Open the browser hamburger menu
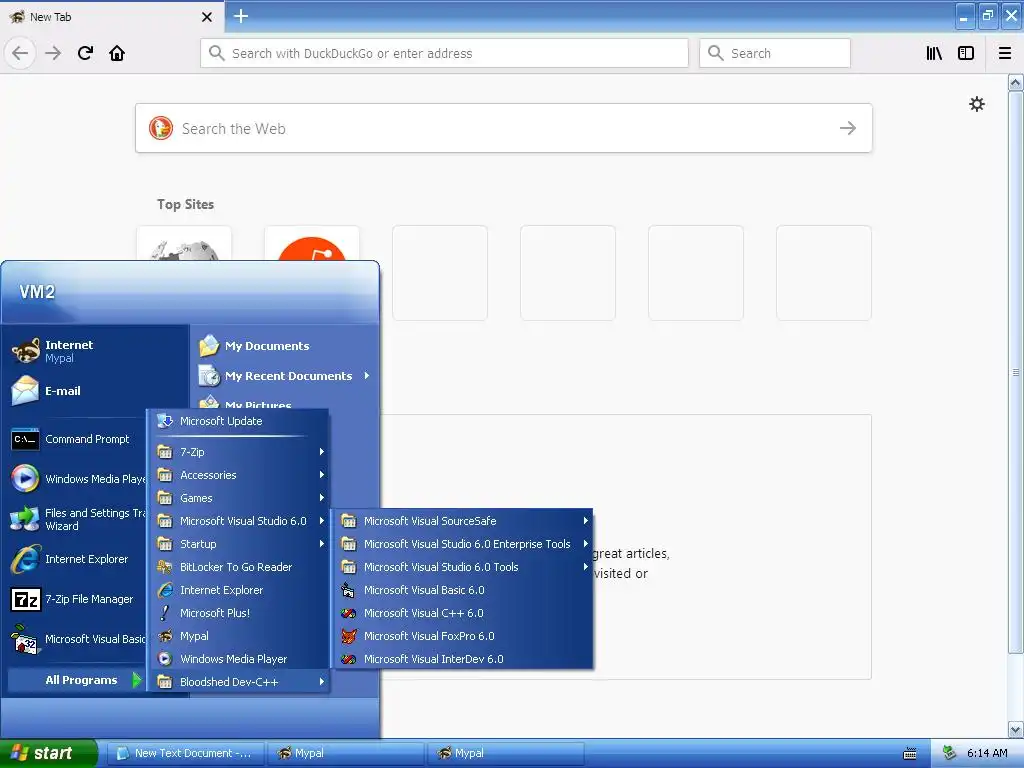The width and height of the screenshot is (1024, 768). (1005, 53)
